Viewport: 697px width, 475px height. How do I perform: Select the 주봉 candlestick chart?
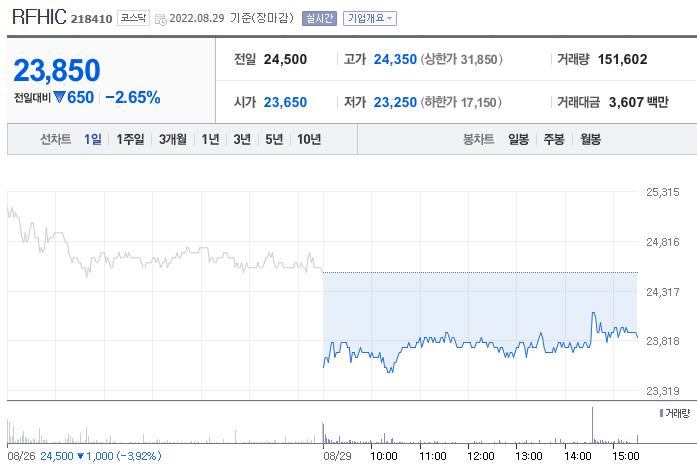click(554, 140)
